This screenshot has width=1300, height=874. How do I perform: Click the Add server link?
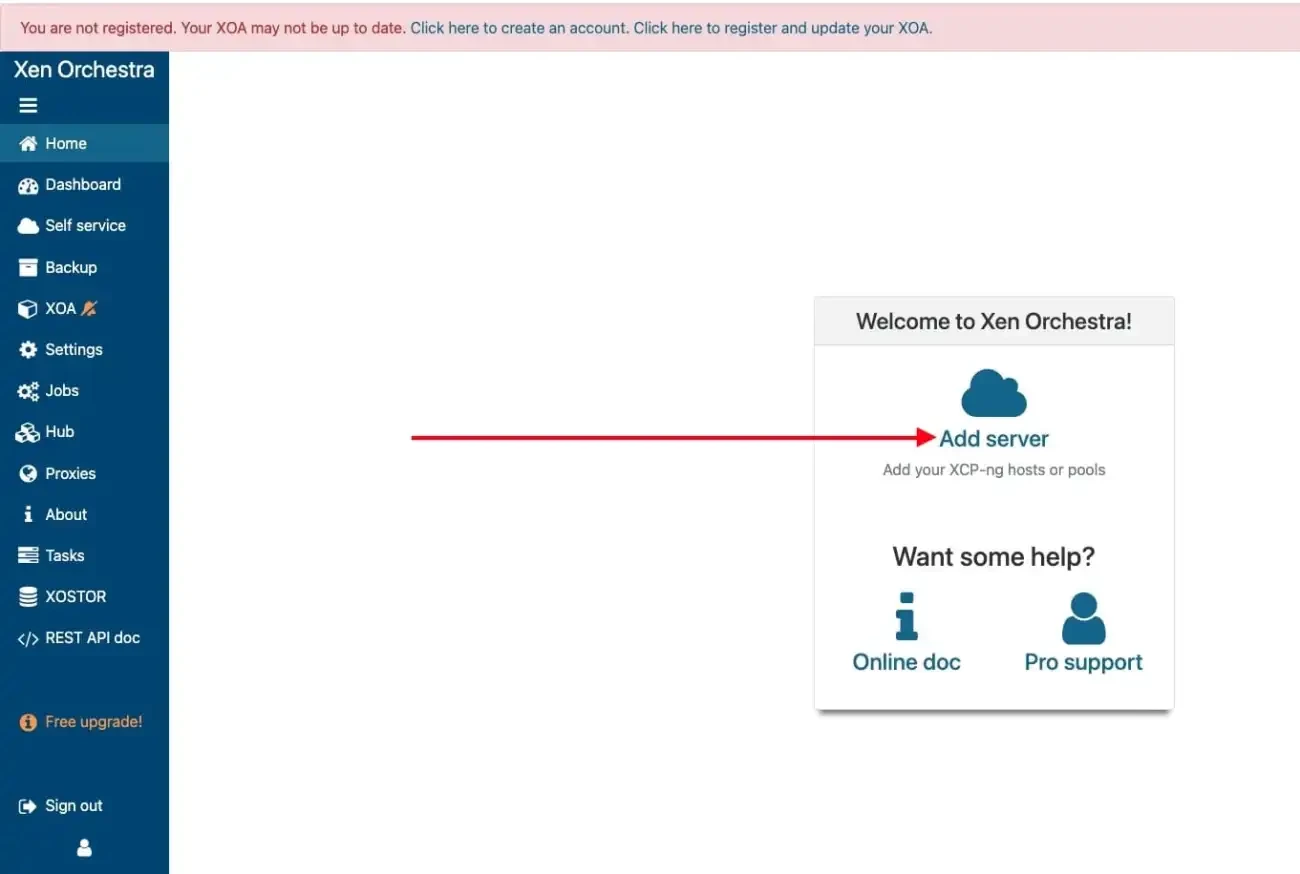994,439
